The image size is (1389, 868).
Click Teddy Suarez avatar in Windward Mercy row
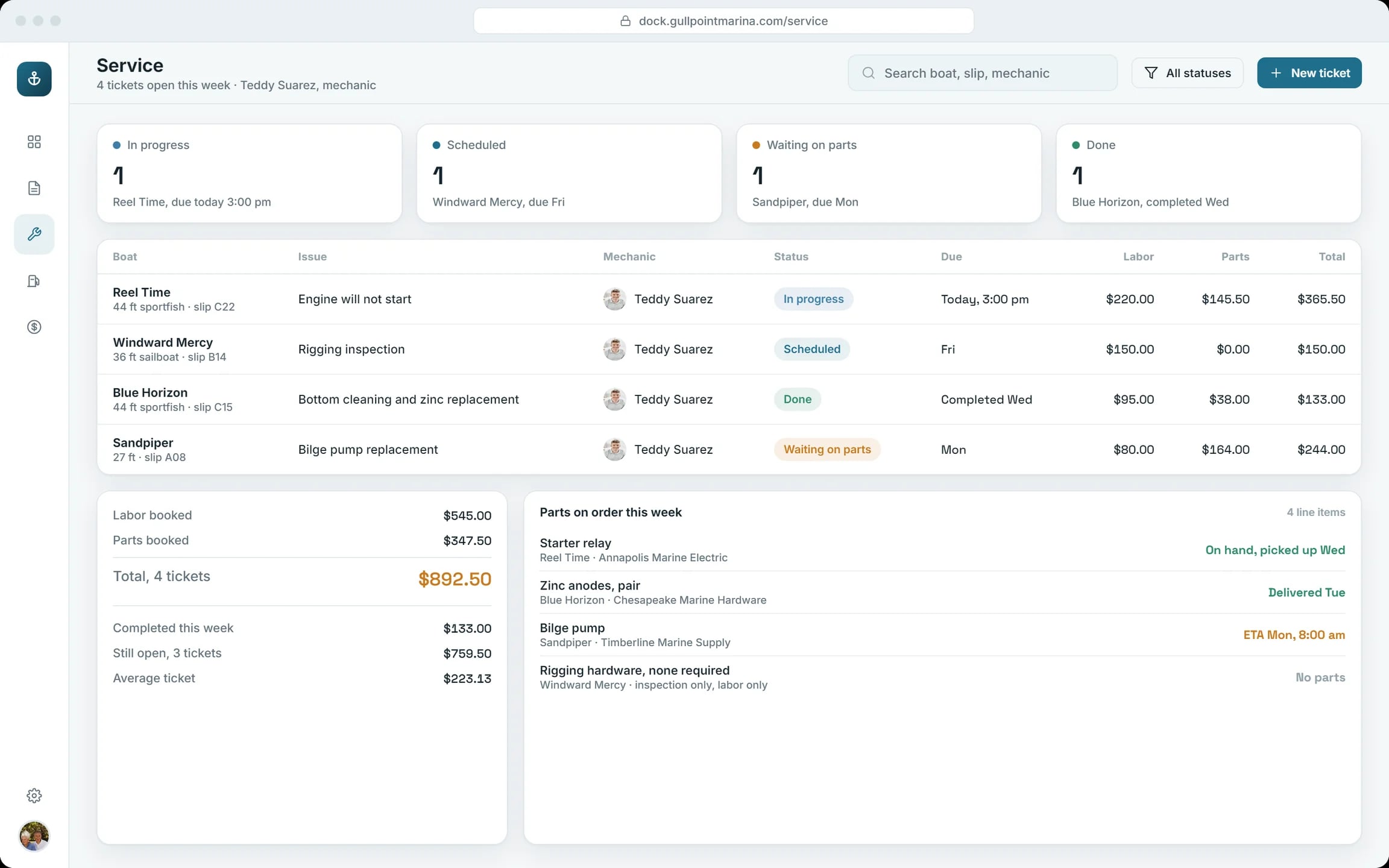pyautogui.click(x=614, y=349)
